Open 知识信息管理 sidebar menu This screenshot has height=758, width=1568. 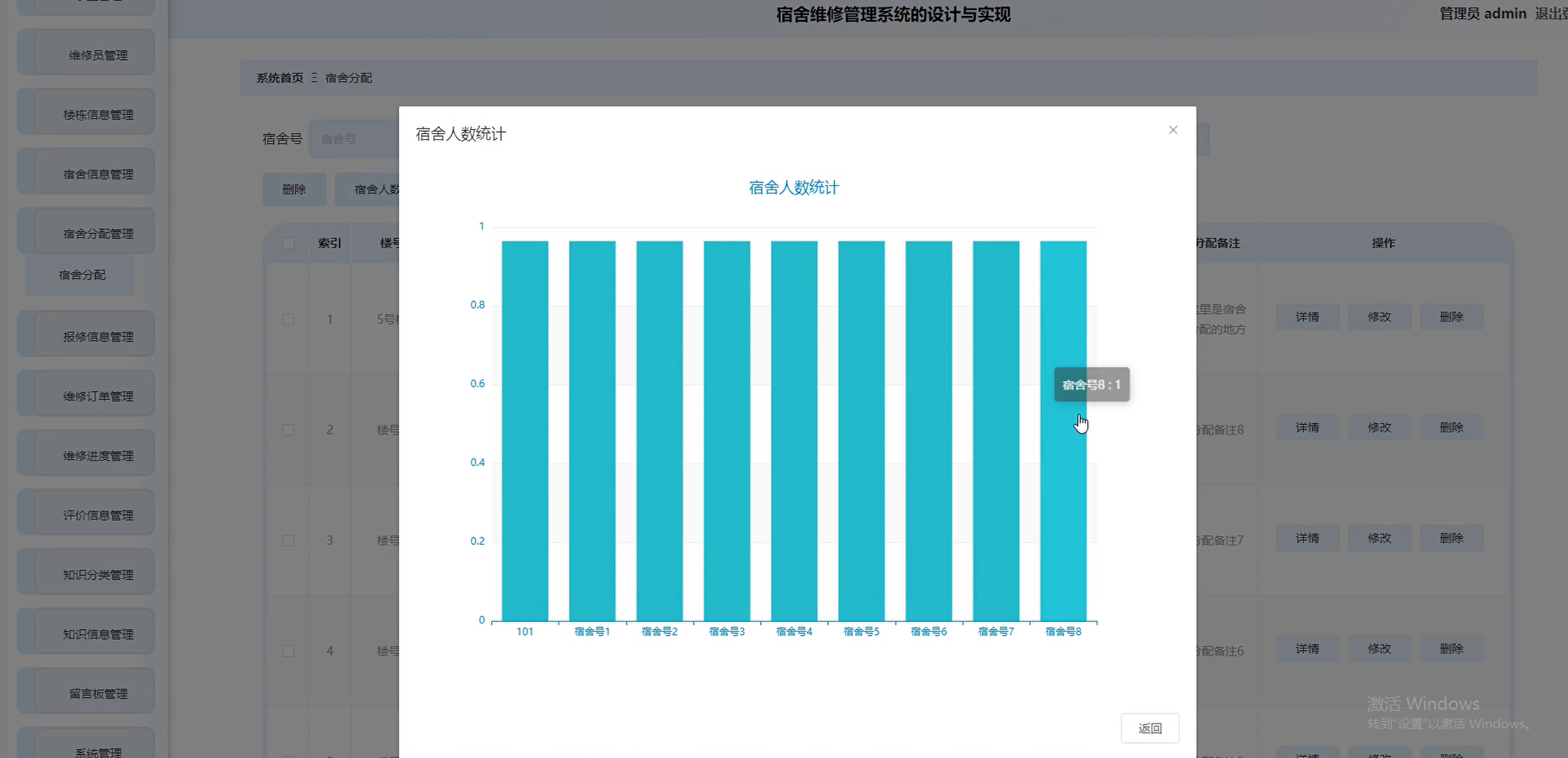click(86, 632)
